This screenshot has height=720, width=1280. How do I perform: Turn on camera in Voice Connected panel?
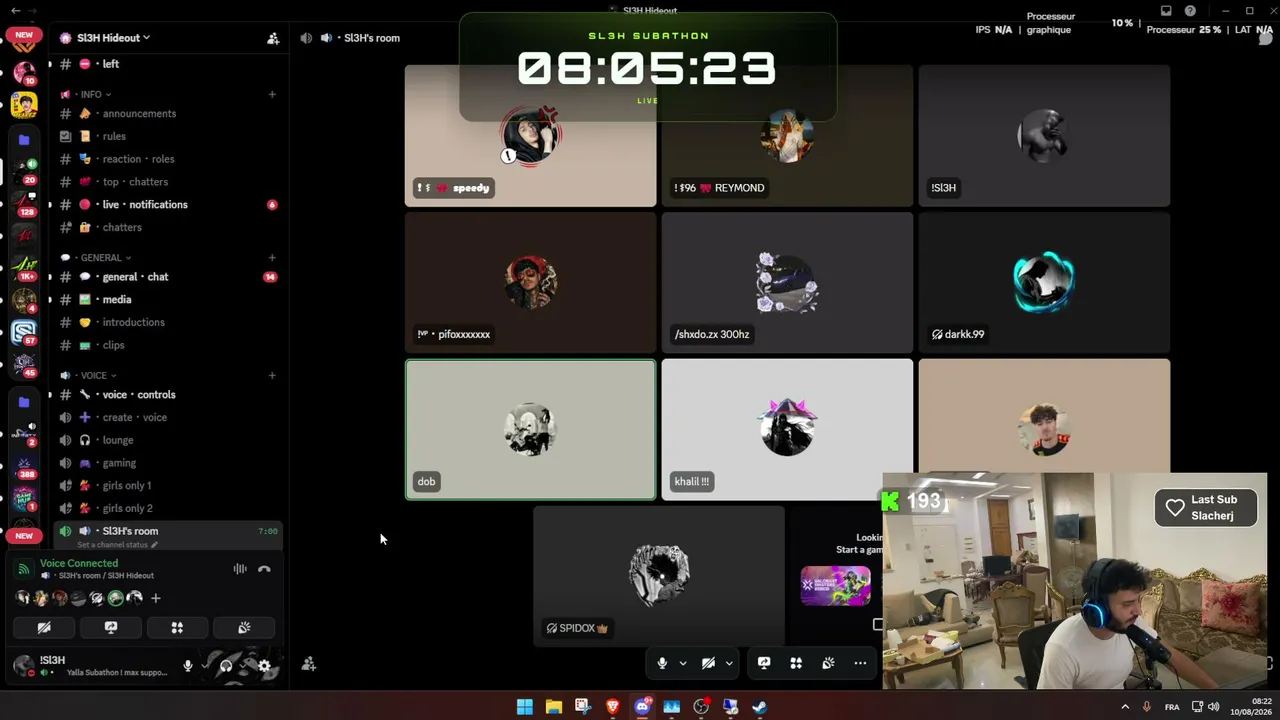pyautogui.click(x=44, y=628)
